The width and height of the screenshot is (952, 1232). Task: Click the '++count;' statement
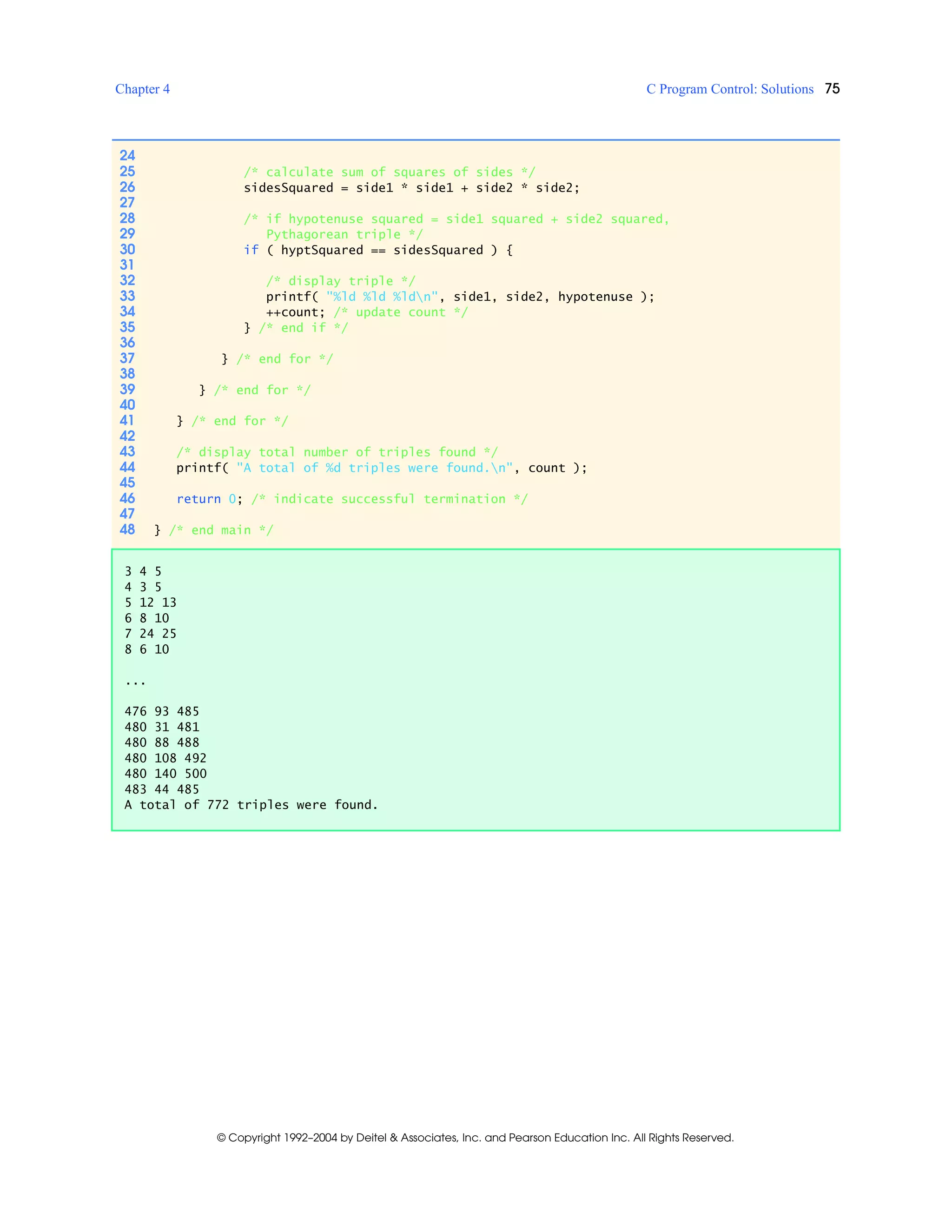pyautogui.click(x=296, y=312)
